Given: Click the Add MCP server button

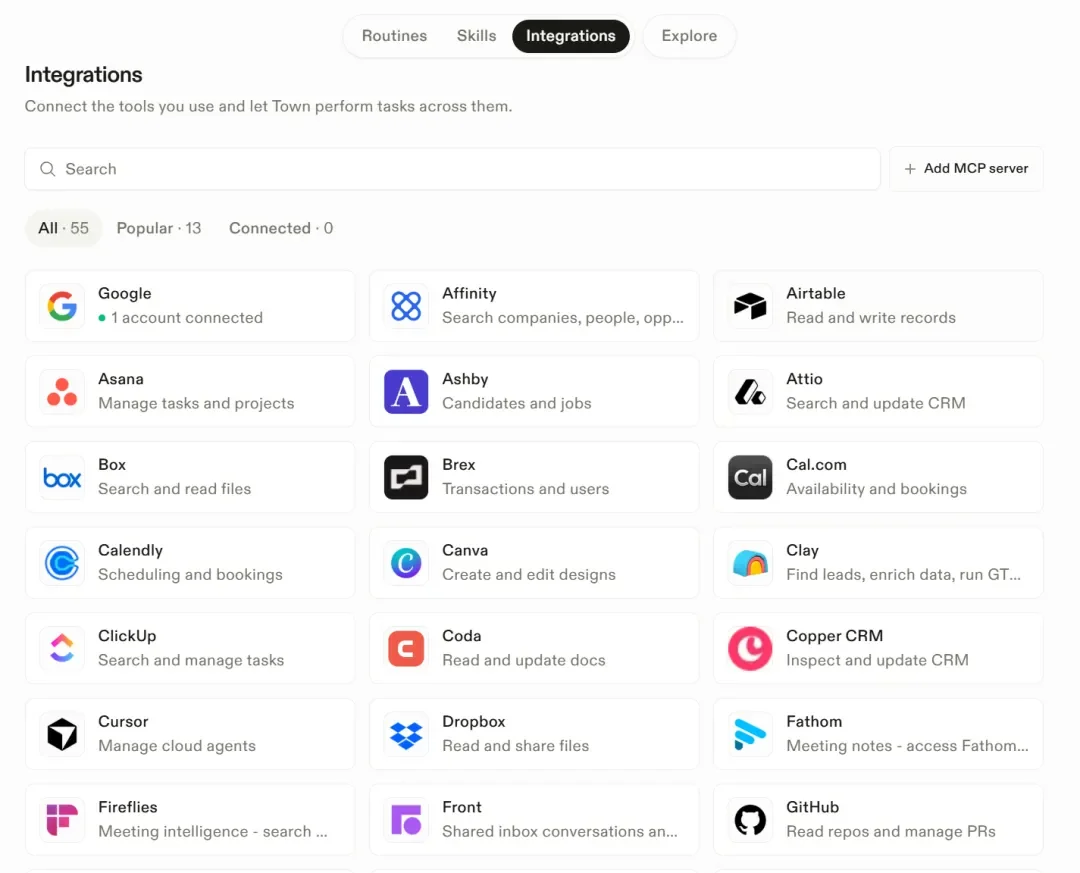Looking at the screenshot, I should point(966,169).
